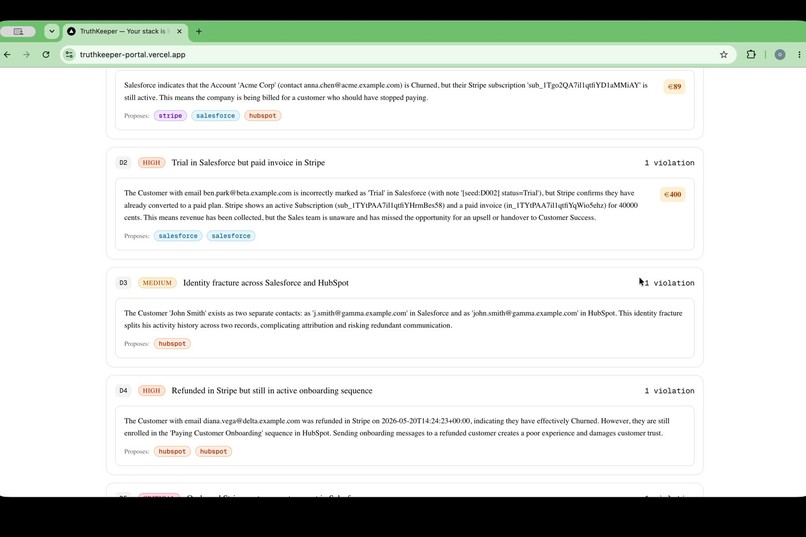Screen dimensions: 806x537
Task: Open a new tab with the plus button
Action: [x=199, y=31]
